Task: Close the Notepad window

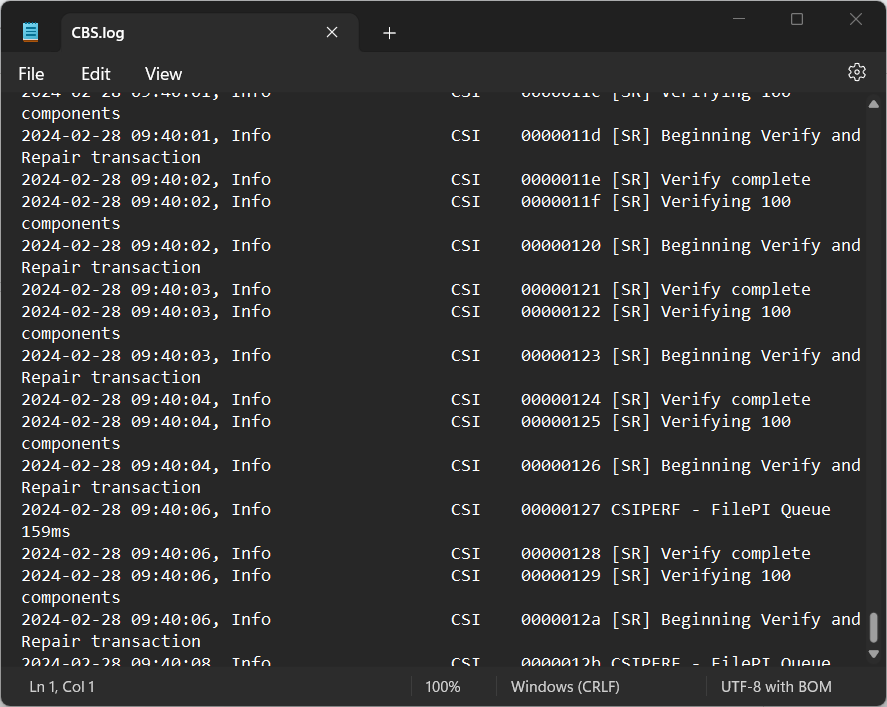Action: point(856,19)
